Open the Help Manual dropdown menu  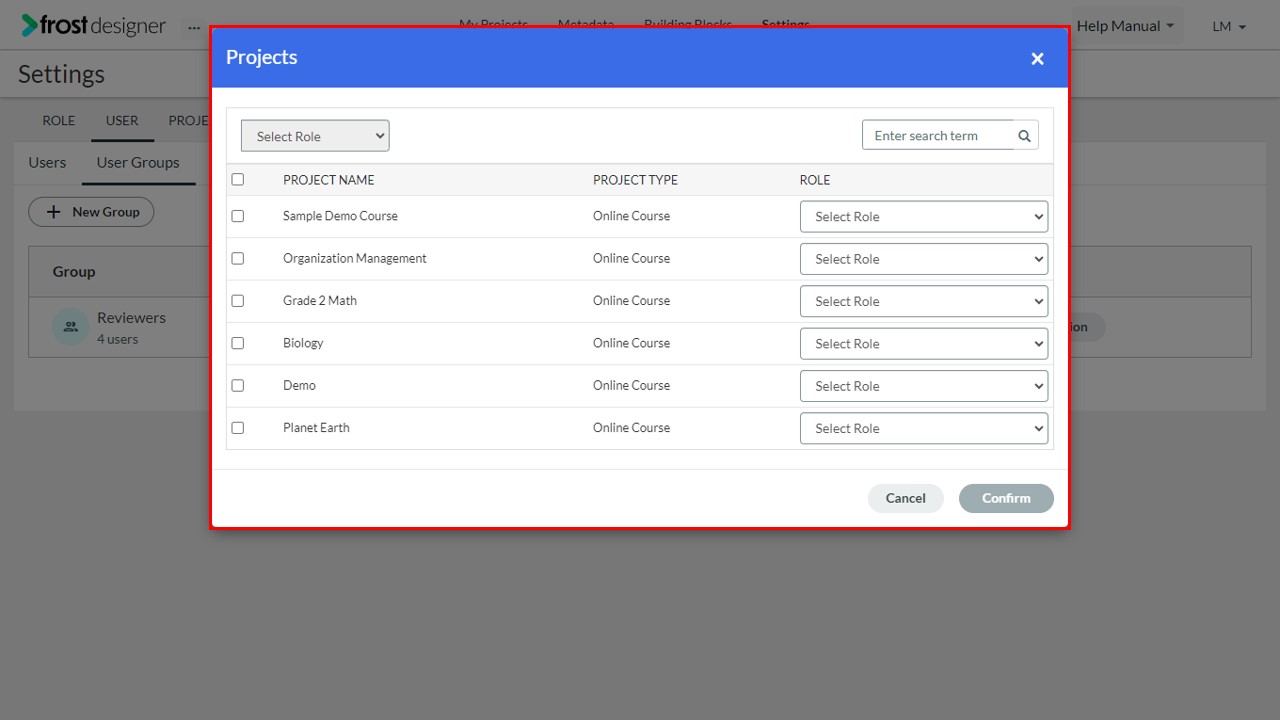tap(1126, 26)
